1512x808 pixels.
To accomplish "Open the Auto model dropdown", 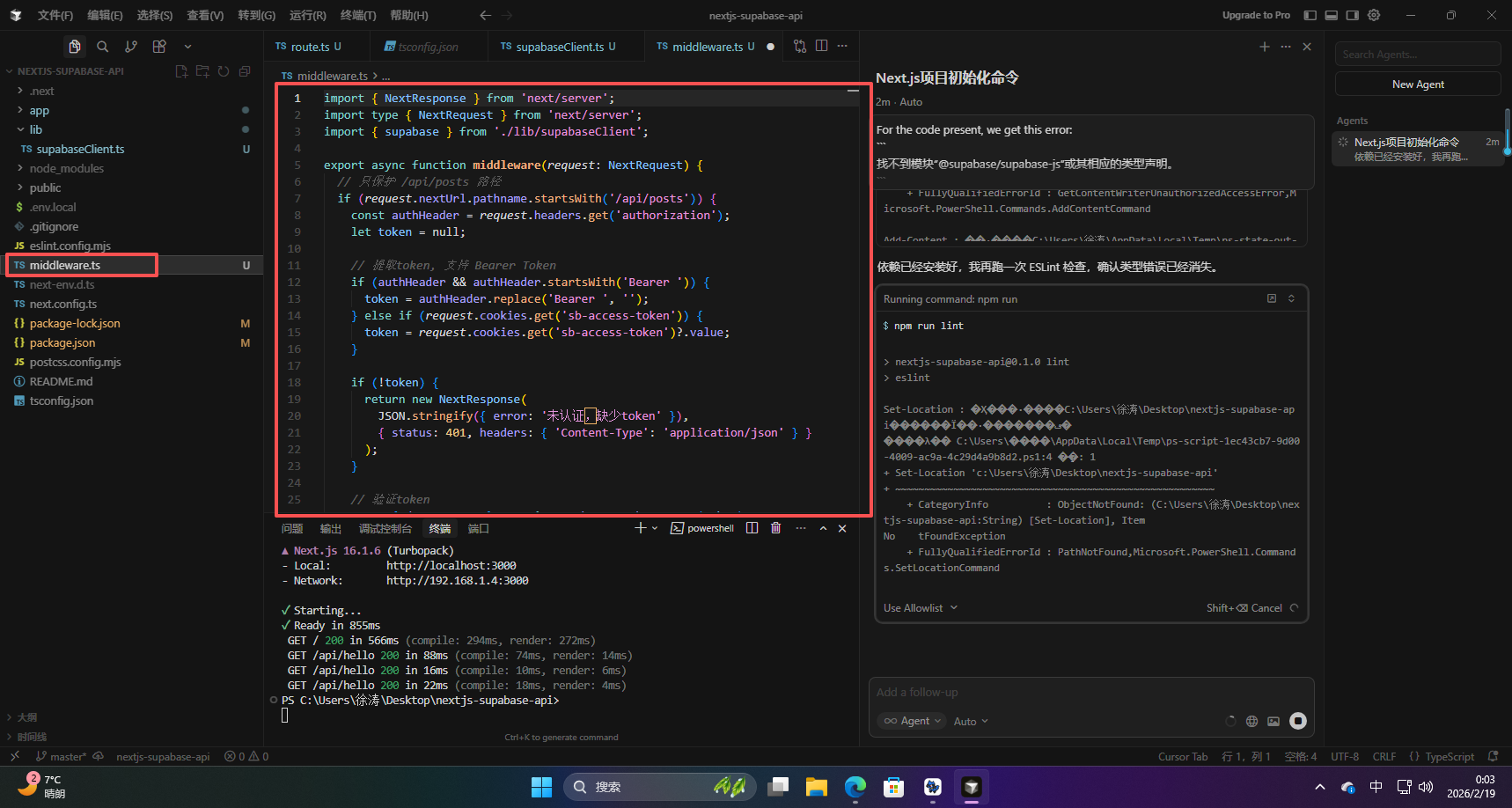I will point(971,721).
